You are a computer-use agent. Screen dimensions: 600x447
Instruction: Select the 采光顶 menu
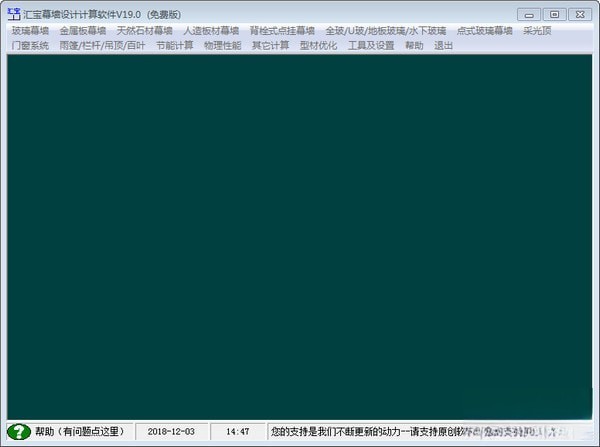pyautogui.click(x=537, y=31)
